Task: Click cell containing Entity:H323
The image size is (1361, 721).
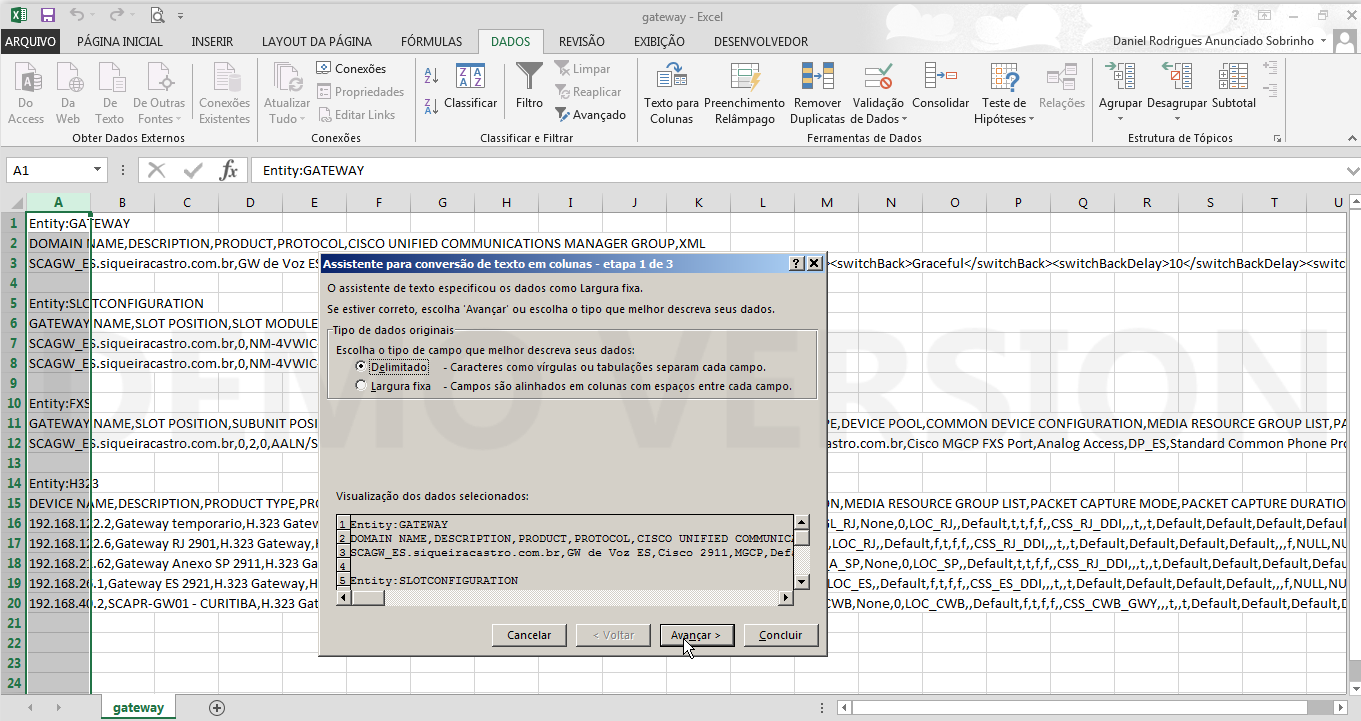Action: [59, 483]
